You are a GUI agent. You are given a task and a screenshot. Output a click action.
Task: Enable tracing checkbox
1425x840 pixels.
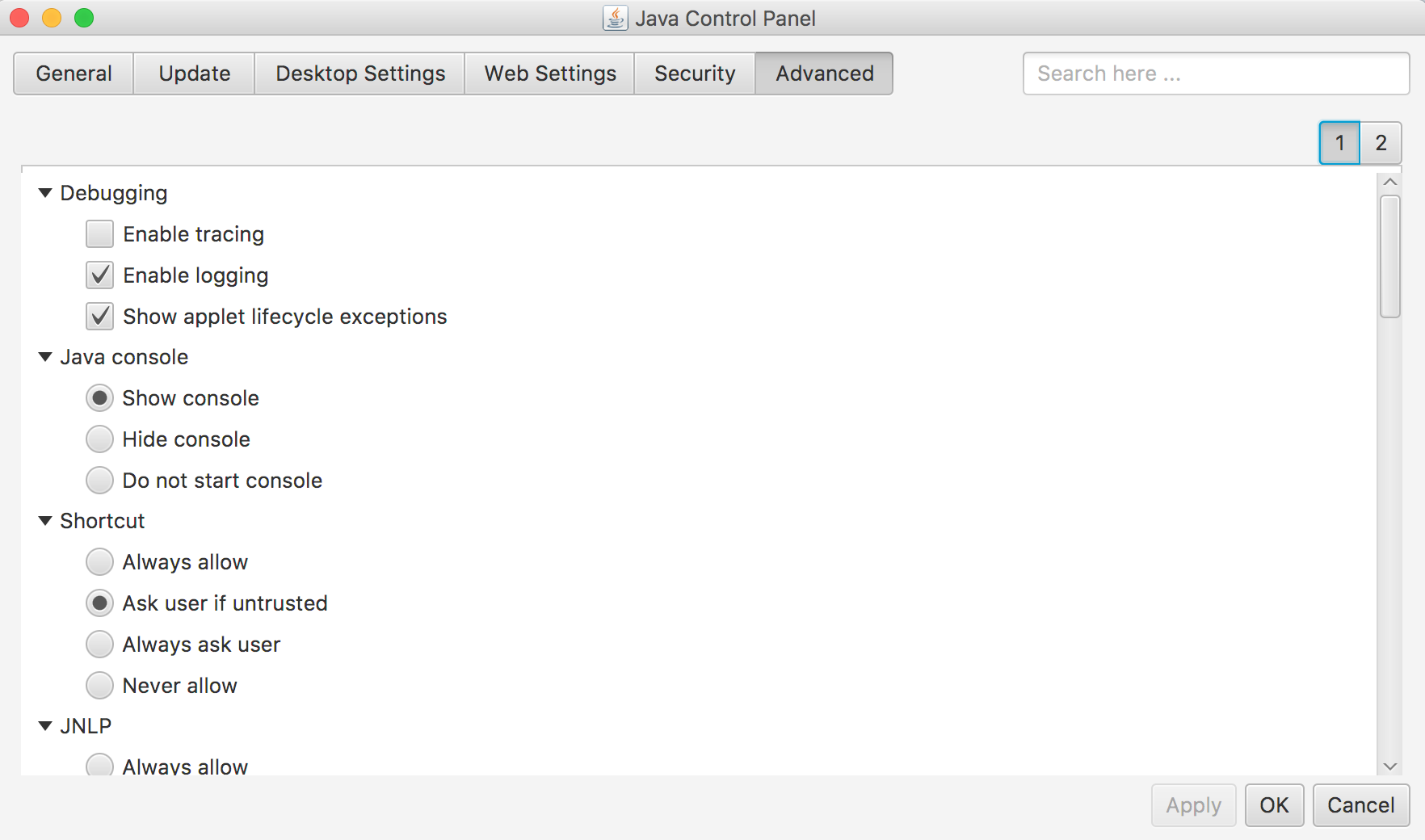[99, 234]
